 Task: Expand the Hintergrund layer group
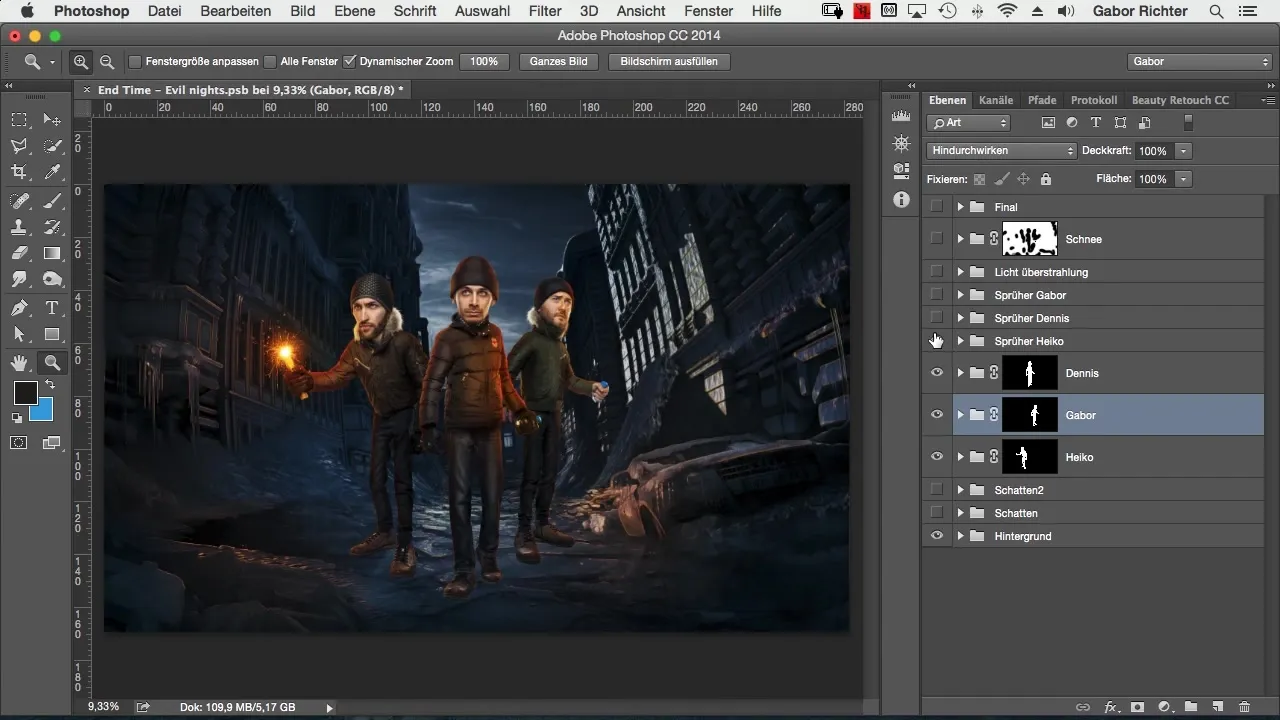960,536
